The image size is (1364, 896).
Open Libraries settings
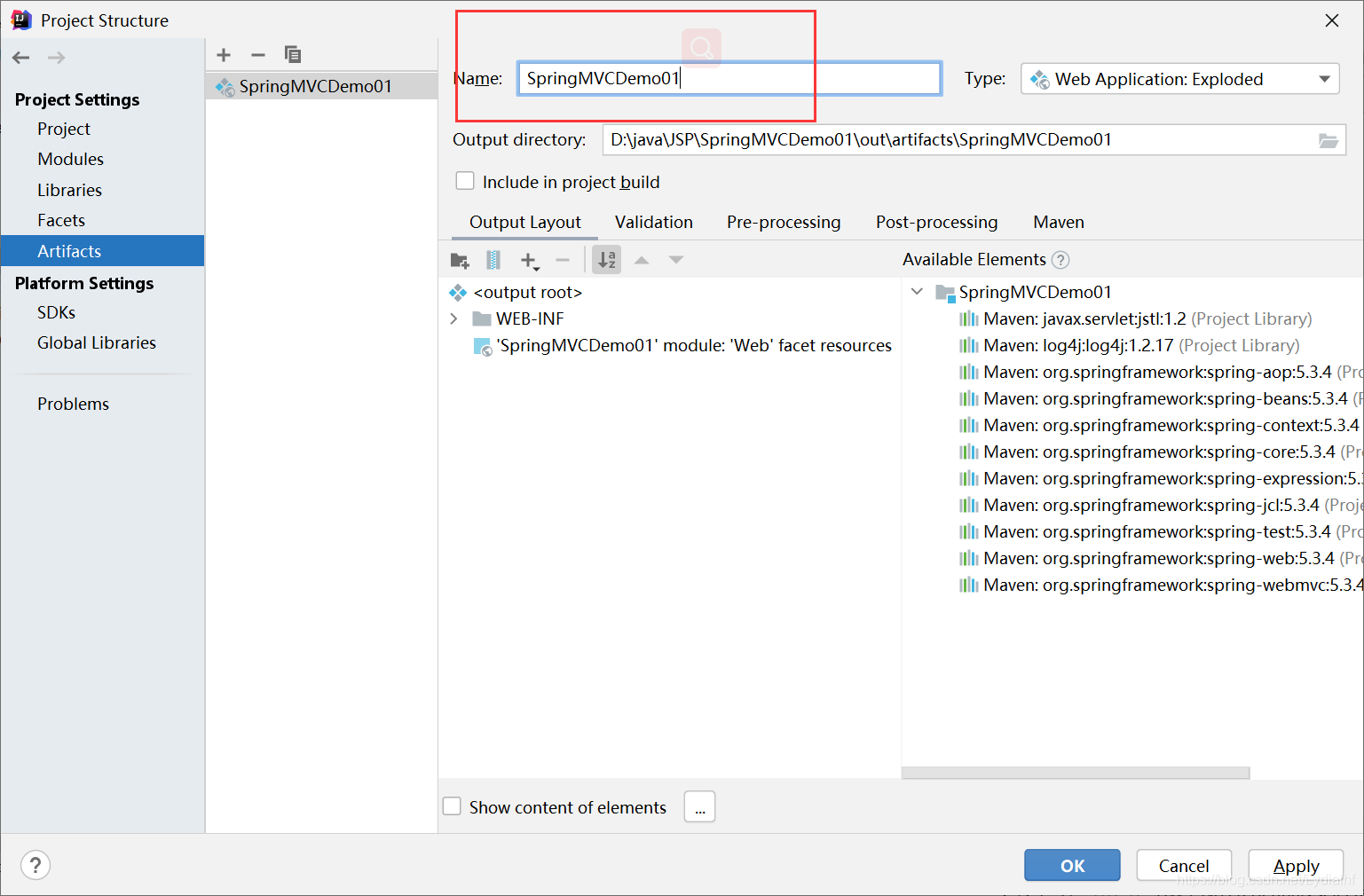coord(69,190)
